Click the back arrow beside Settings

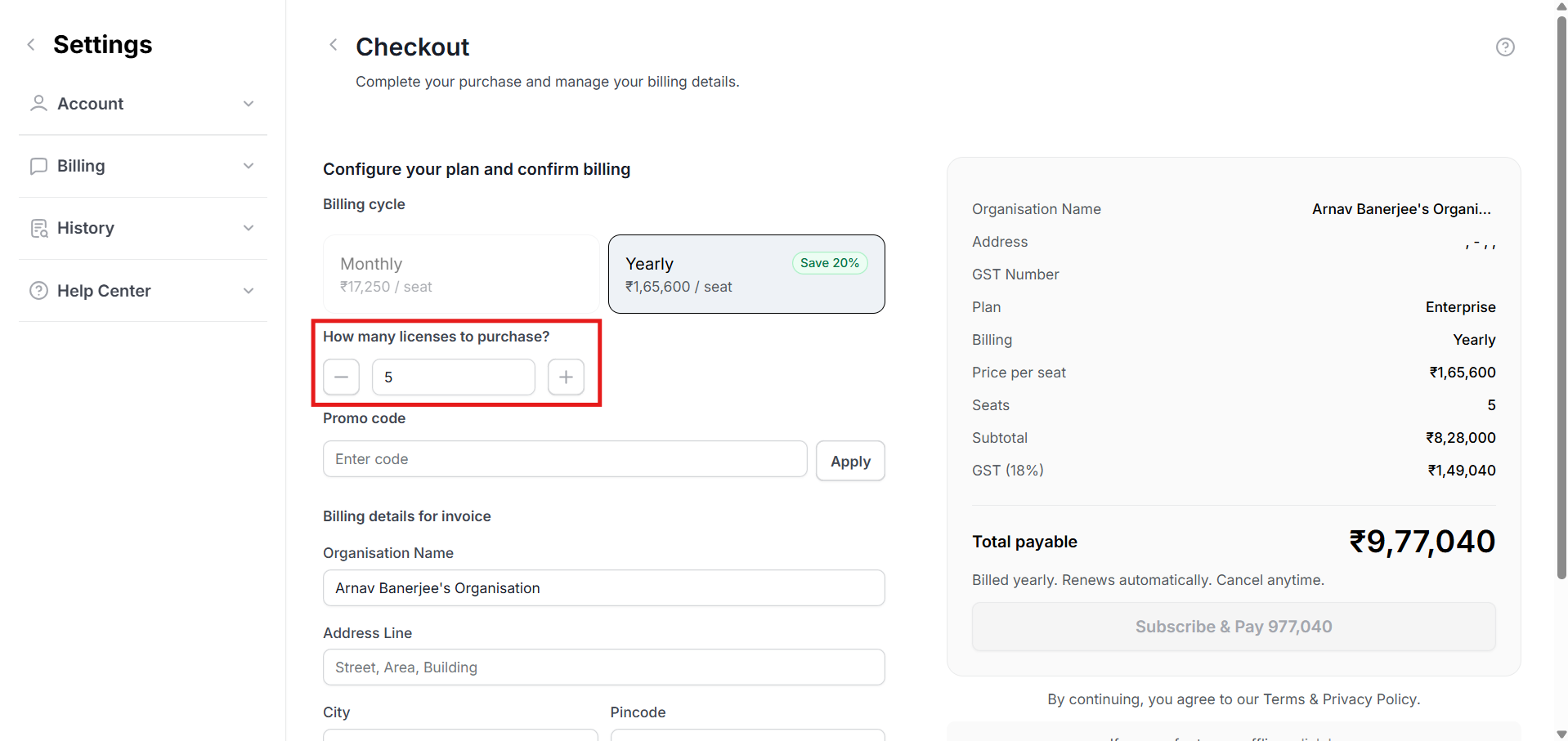point(31,45)
